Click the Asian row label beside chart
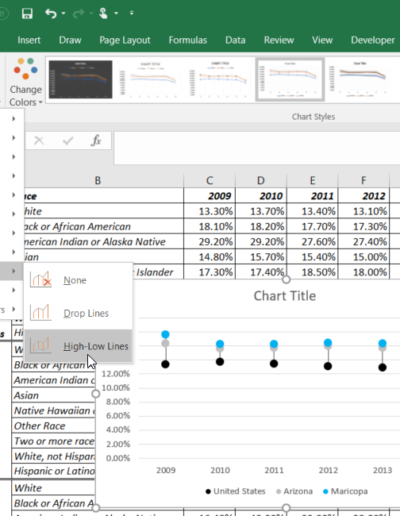 [x=53, y=395]
